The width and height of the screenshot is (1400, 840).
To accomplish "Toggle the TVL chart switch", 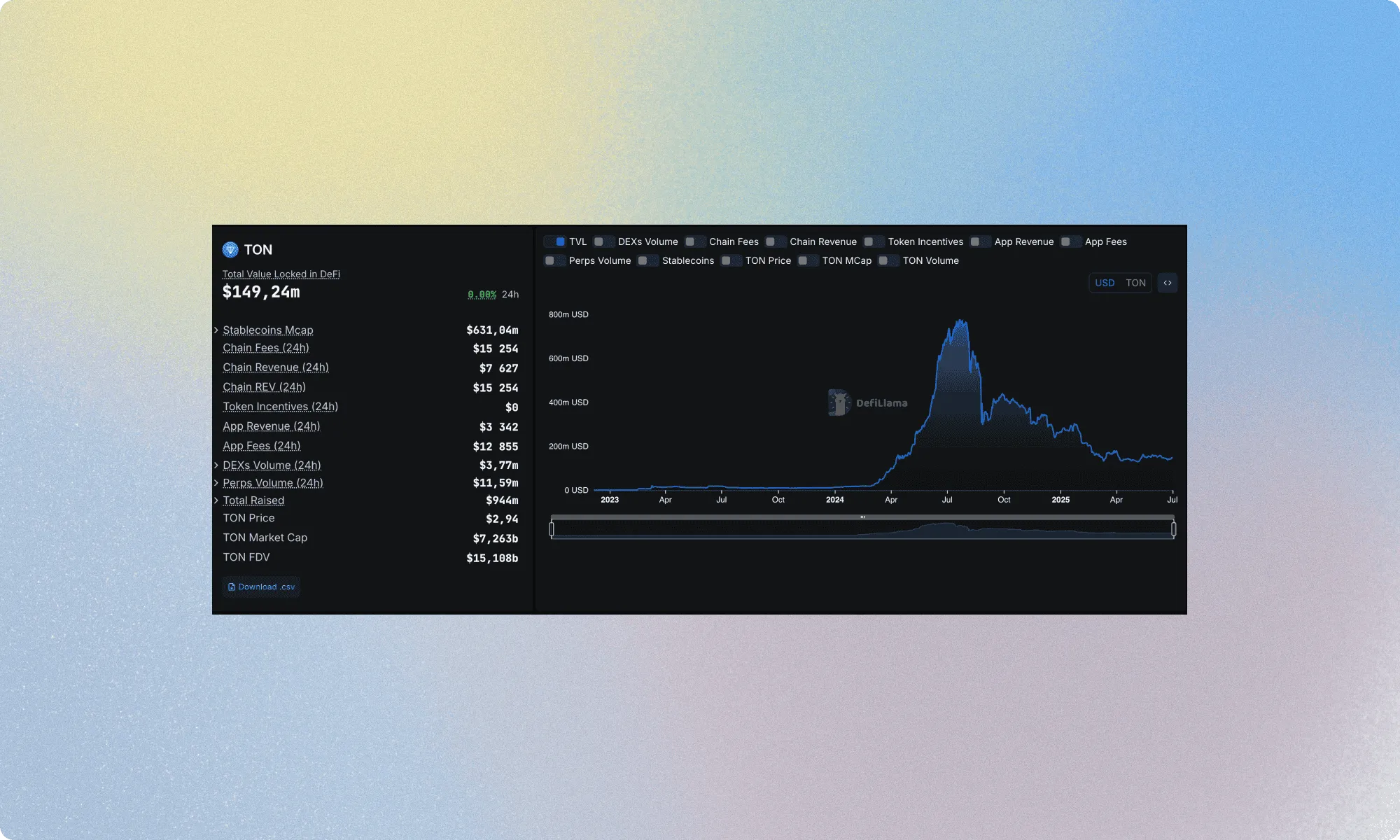I will point(555,241).
